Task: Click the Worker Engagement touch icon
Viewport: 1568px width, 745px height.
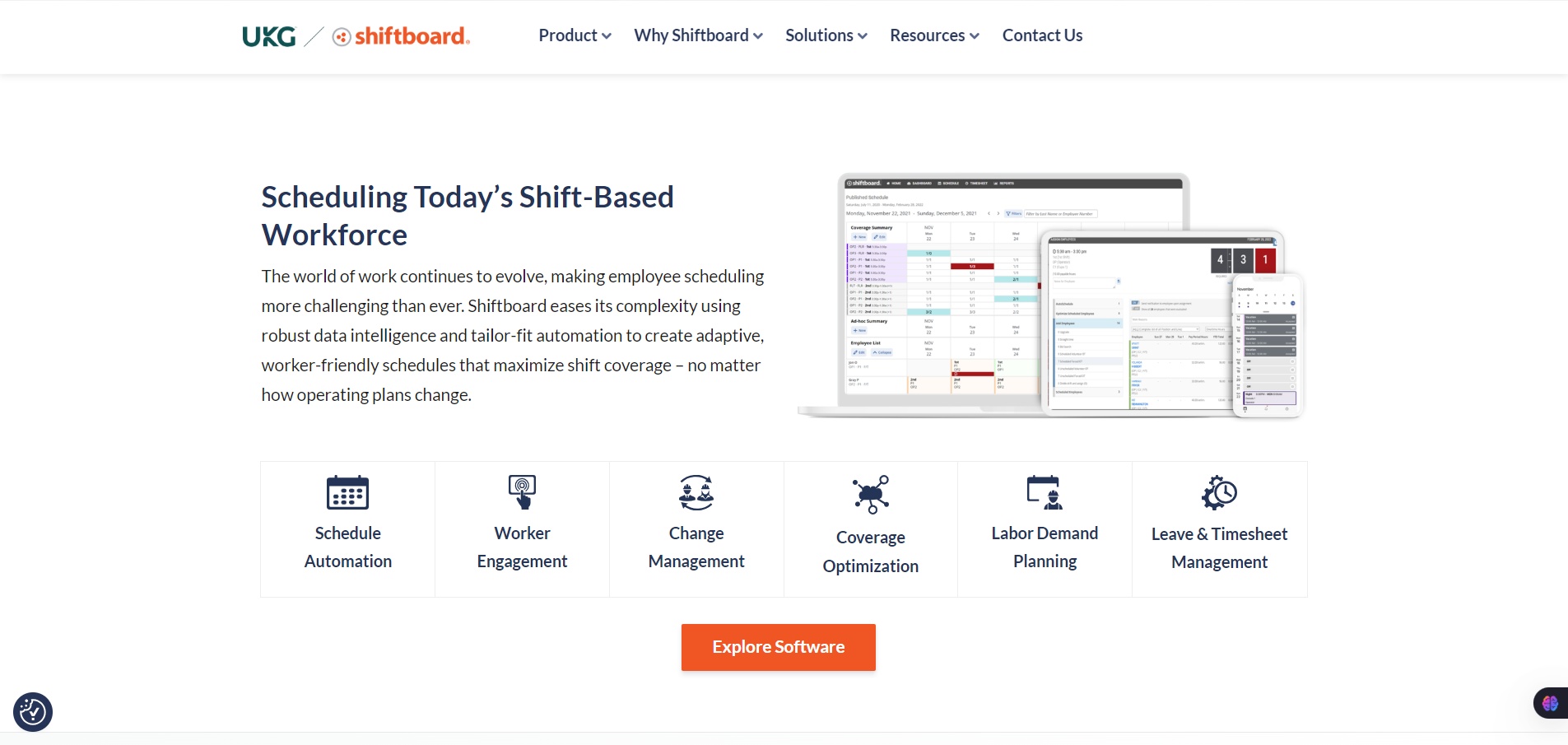Action: [522, 492]
